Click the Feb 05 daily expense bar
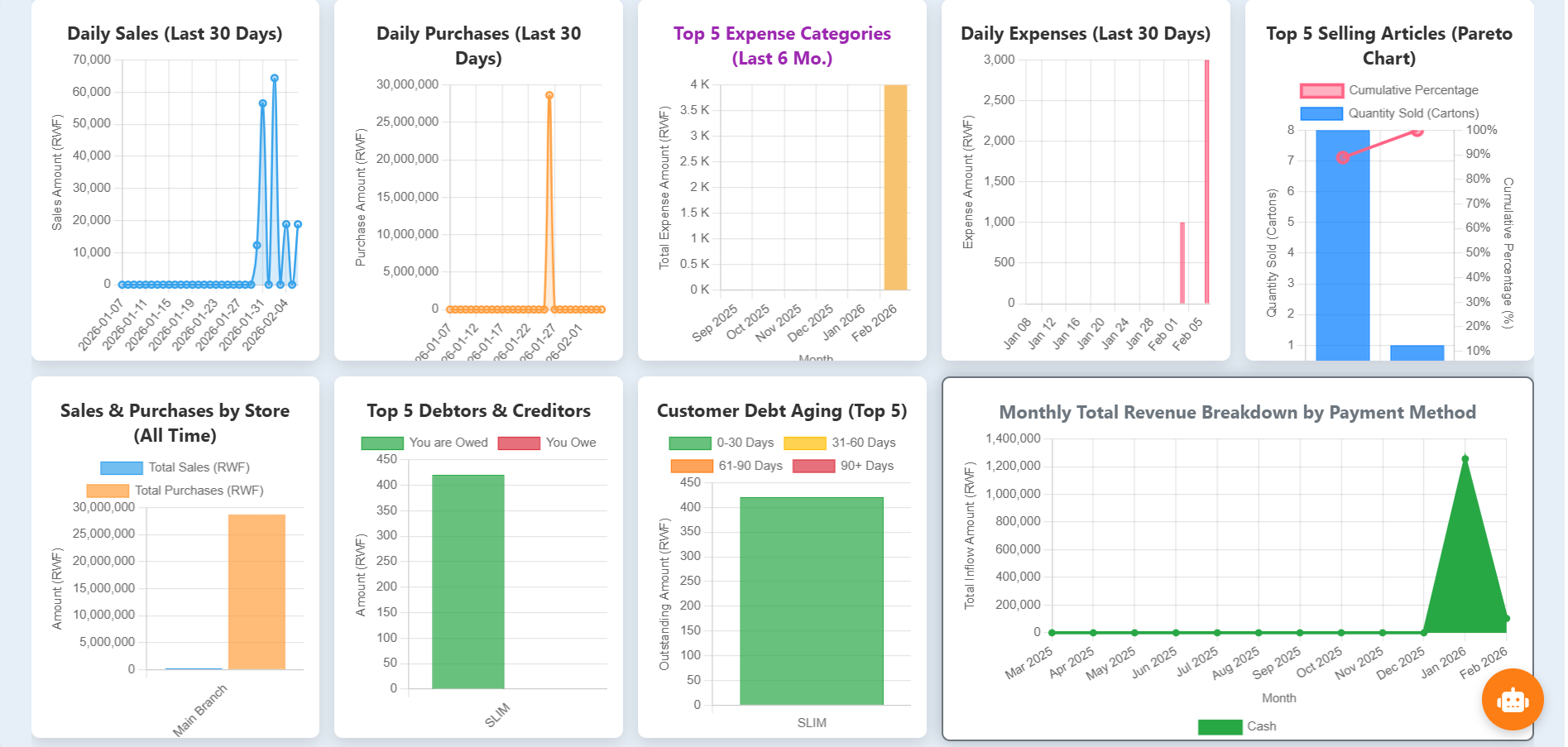 click(x=1208, y=178)
